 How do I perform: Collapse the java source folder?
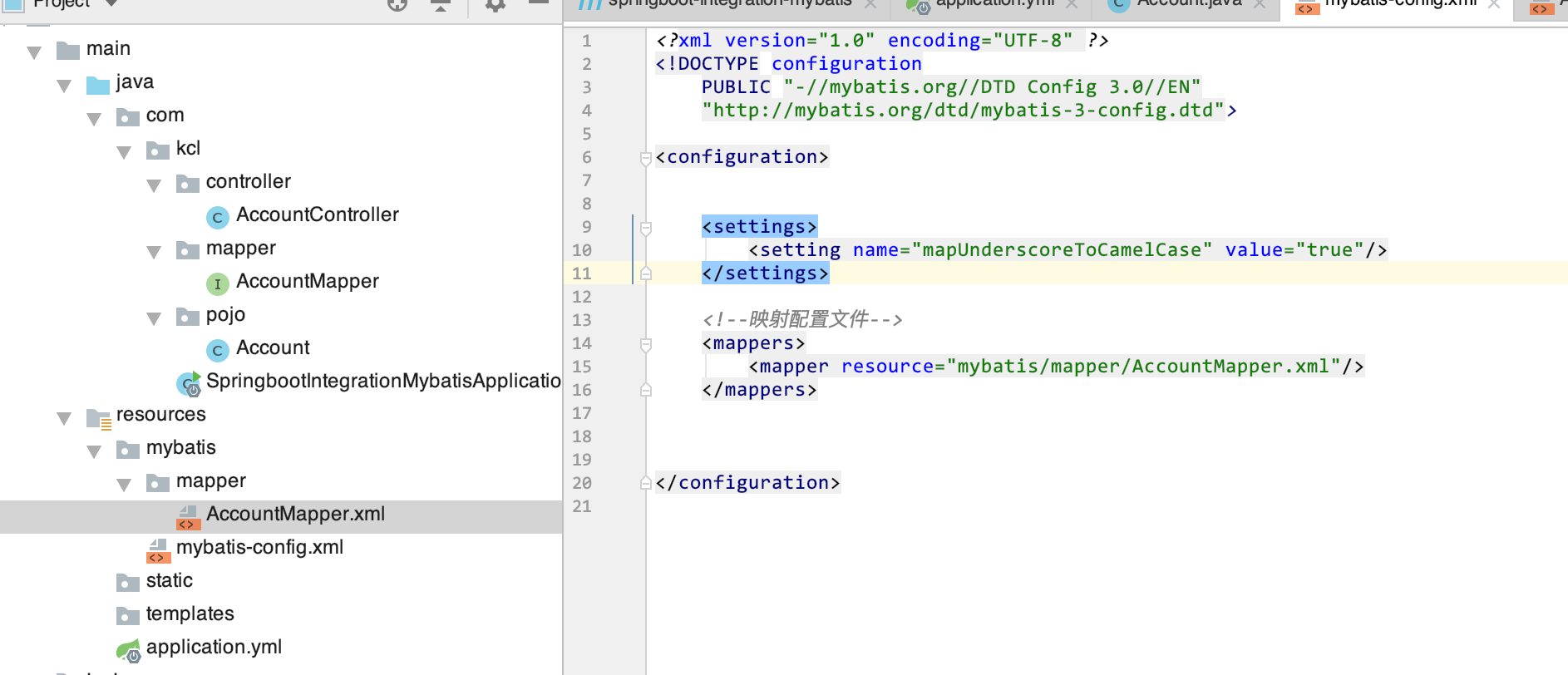pyautogui.click(x=64, y=85)
